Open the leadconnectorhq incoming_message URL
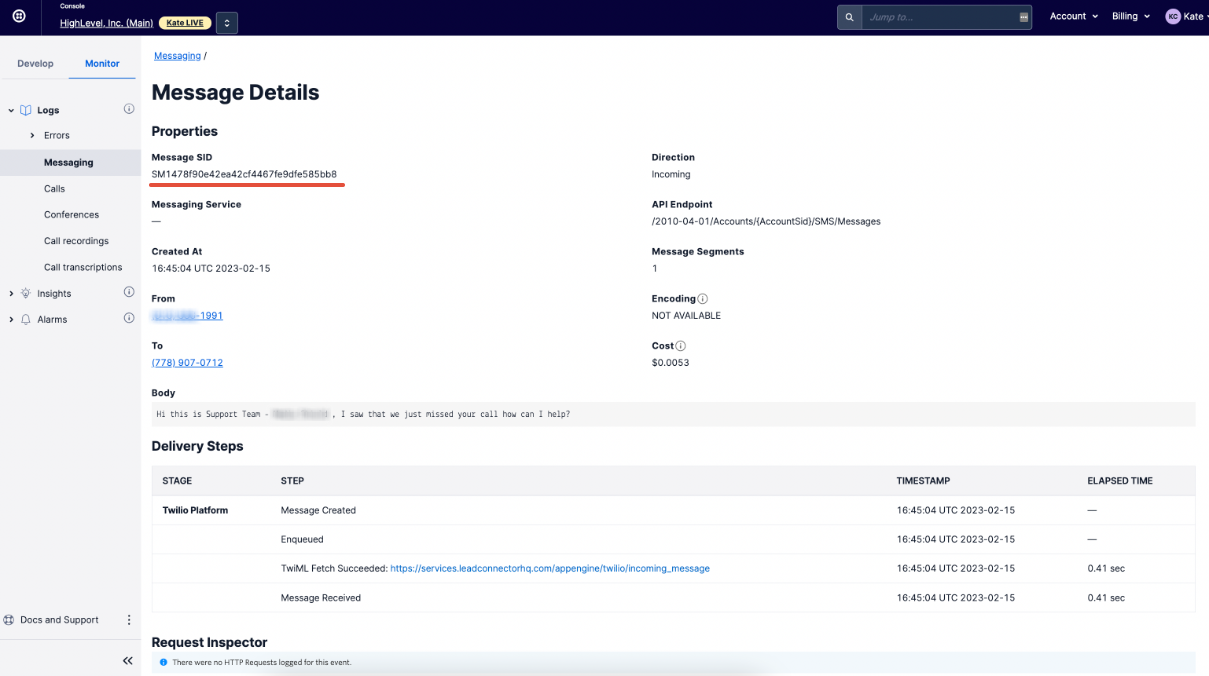1209x676 pixels. click(x=550, y=568)
